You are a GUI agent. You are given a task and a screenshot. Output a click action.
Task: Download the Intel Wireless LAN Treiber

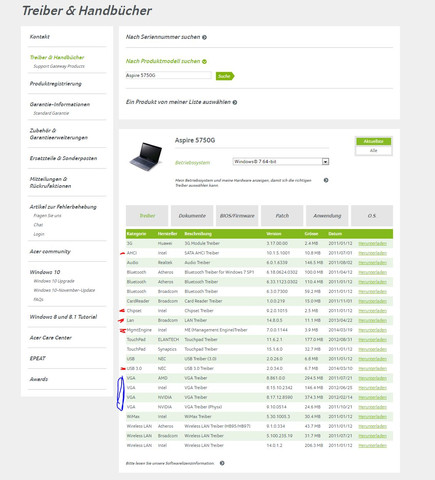[x=372, y=446]
